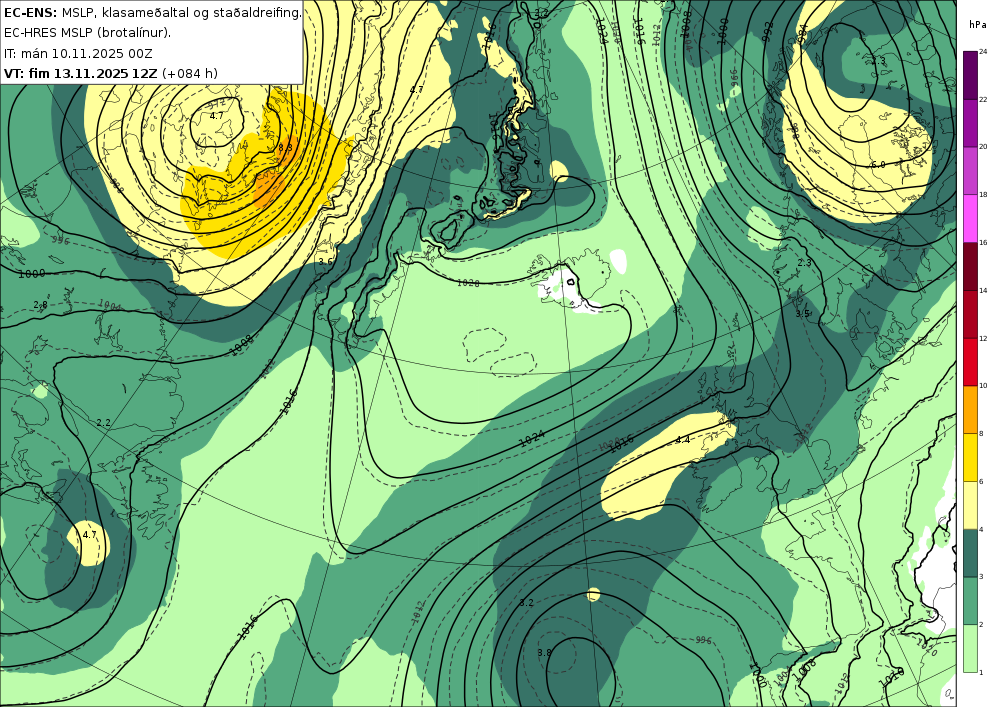The height and width of the screenshot is (707, 1000).
Task: Click the 'VT: fim 13.11.2025 12Z' valid time
Action: (x=80, y=73)
